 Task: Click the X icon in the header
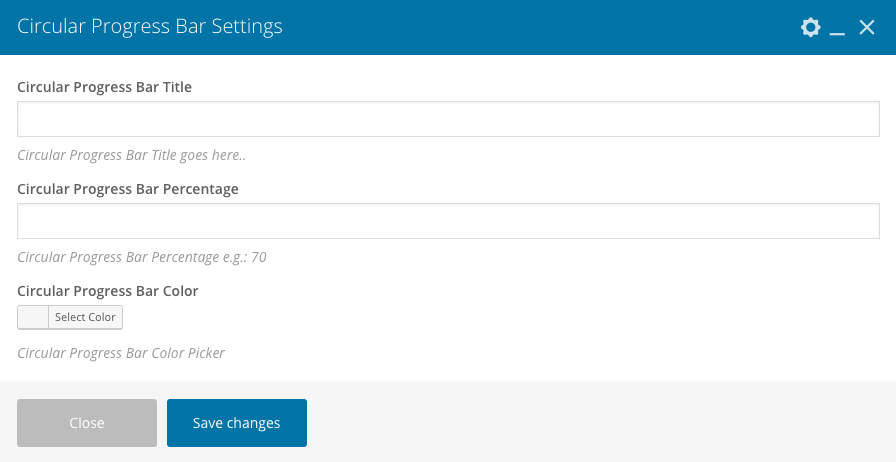[x=867, y=28]
